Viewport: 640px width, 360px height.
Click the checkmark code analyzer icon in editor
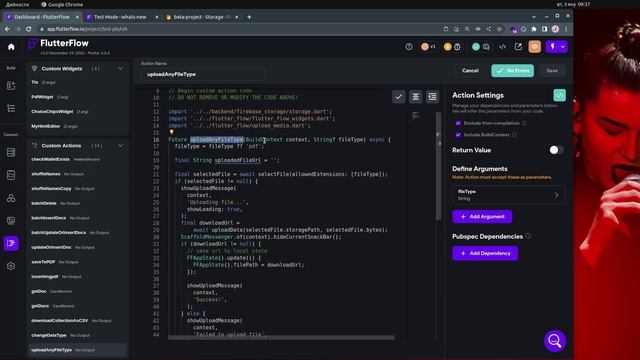[399, 97]
